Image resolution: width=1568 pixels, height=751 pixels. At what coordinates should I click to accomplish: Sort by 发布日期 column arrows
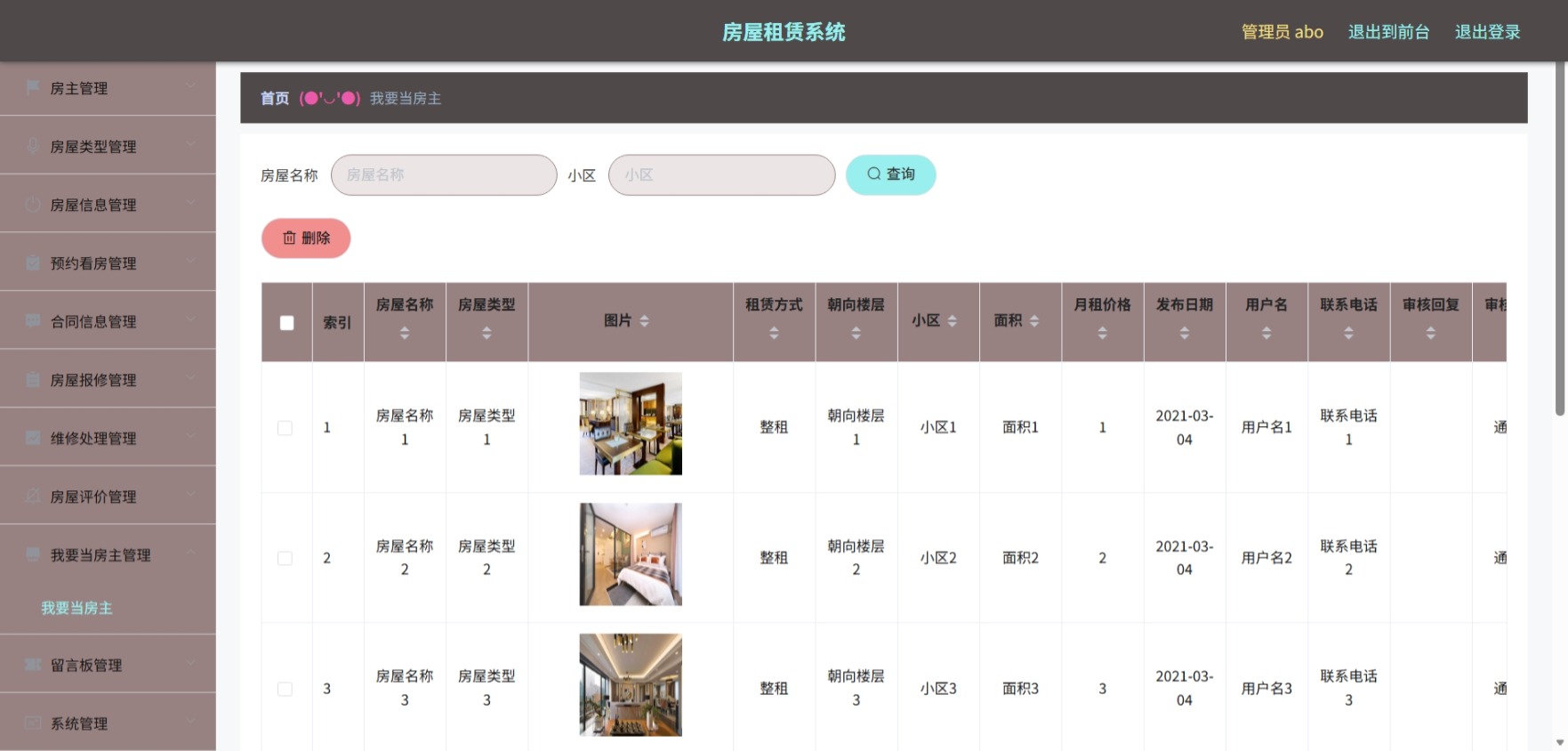(x=1184, y=333)
